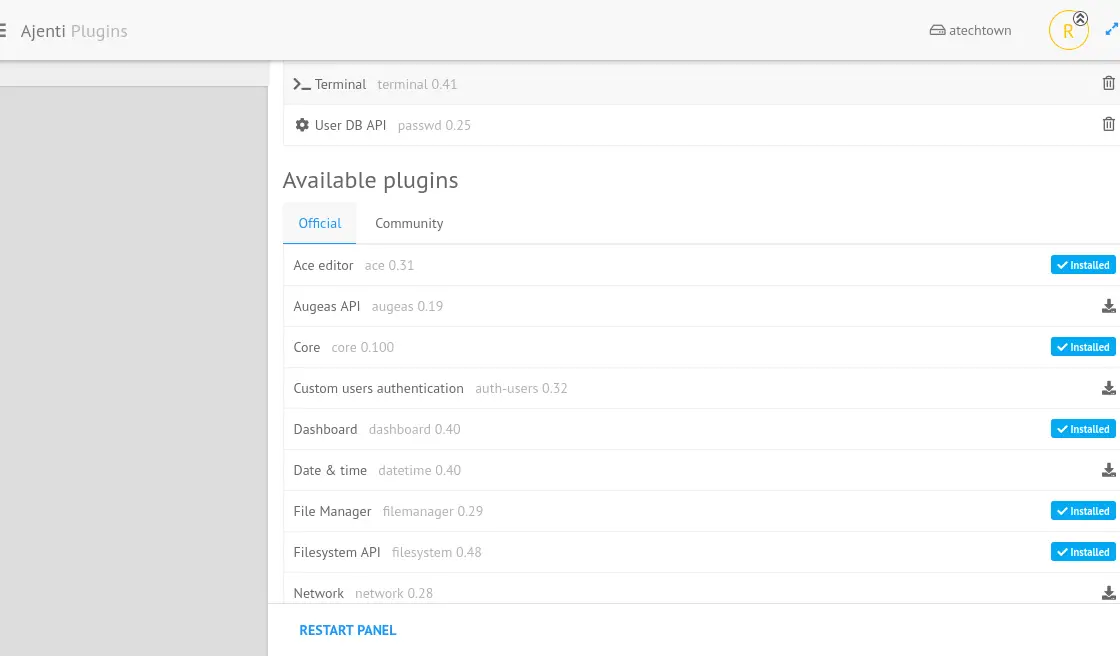Click the Ajenti Plugins title
The width and height of the screenshot is (1120, 656).
[74, 31]
